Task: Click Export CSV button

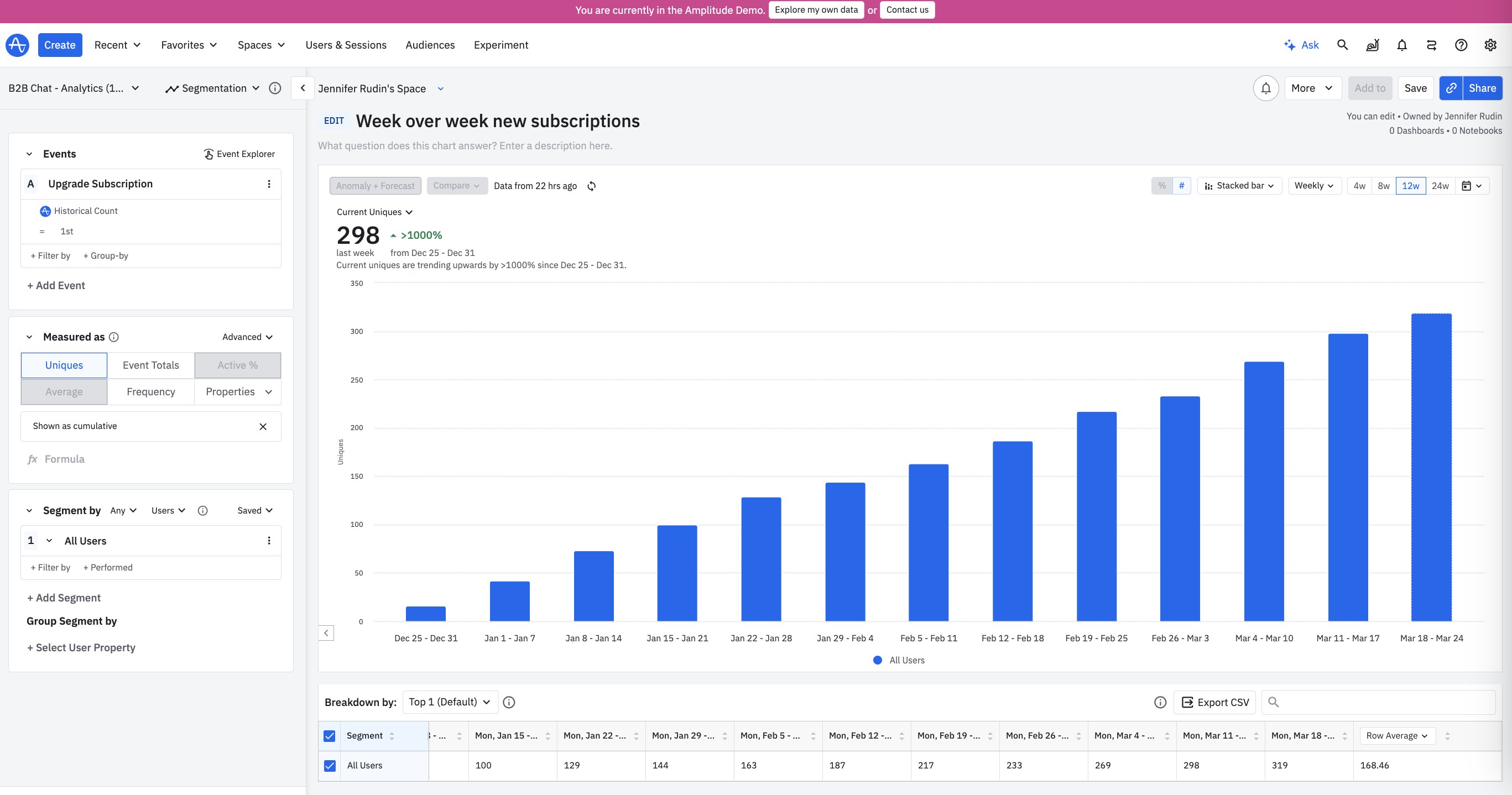Action: pos(1214,702)
